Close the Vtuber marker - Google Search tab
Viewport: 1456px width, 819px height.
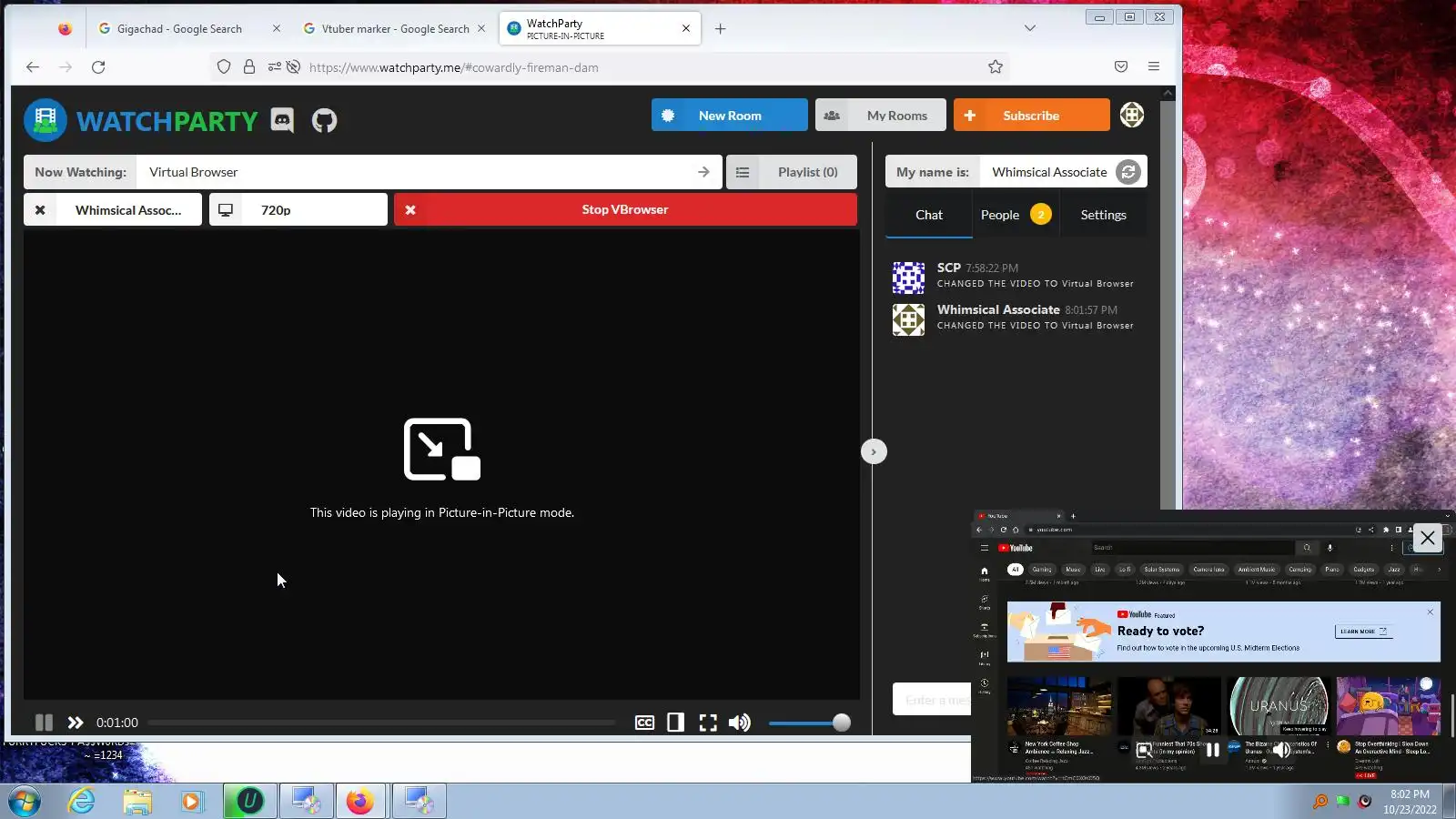click(481, 29)
